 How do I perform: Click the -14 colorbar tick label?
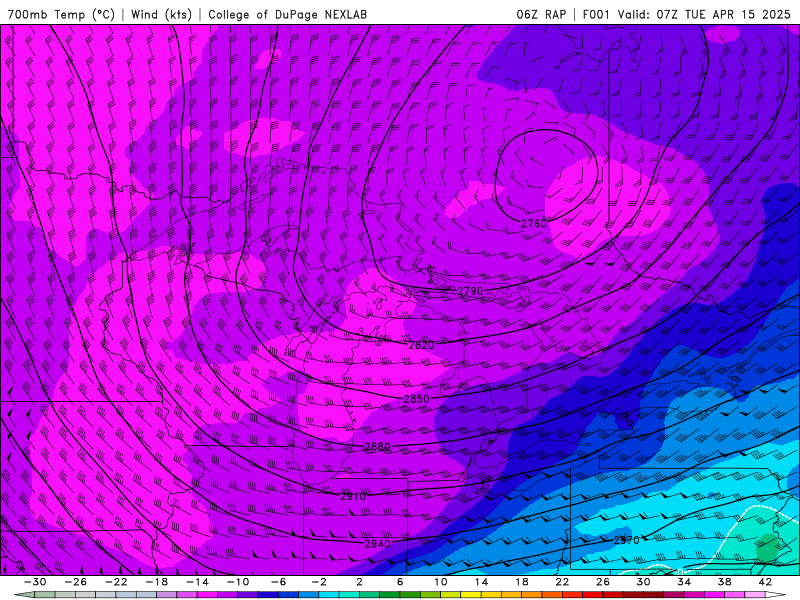pyautogui.click(x=197, y=582)
